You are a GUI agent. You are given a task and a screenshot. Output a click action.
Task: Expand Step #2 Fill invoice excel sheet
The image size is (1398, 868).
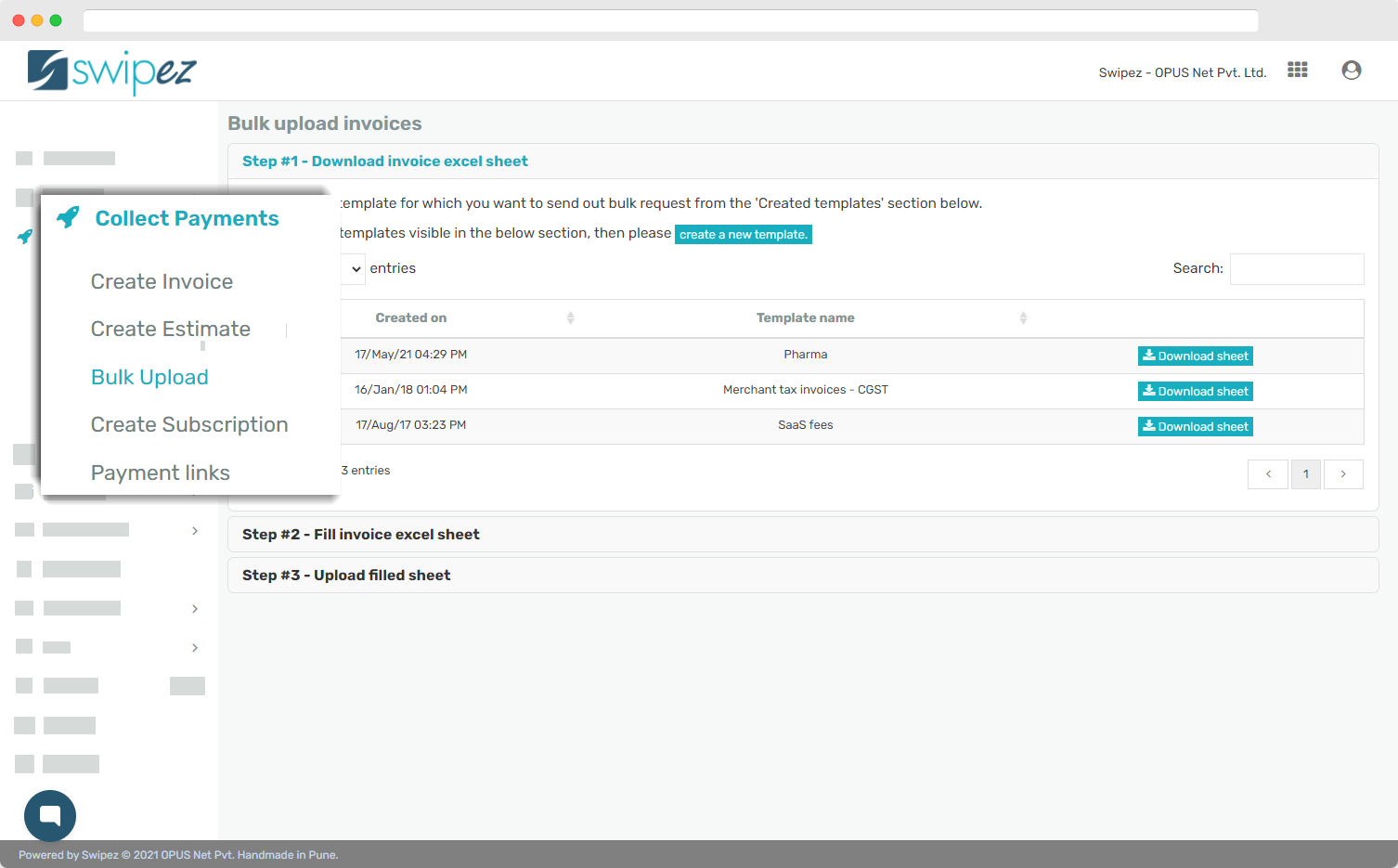[x=361, y=535]
